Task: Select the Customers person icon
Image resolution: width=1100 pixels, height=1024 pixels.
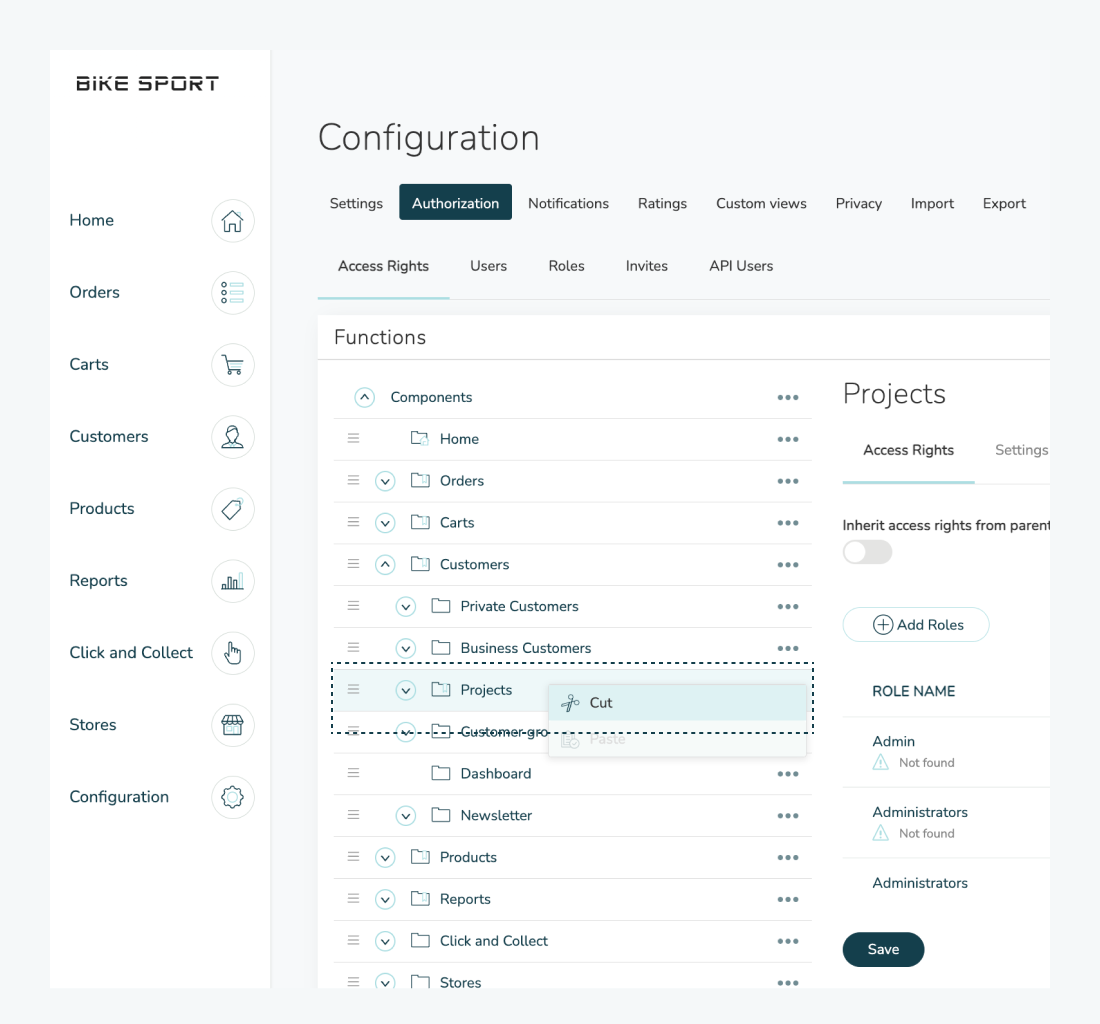Action: 232,437
